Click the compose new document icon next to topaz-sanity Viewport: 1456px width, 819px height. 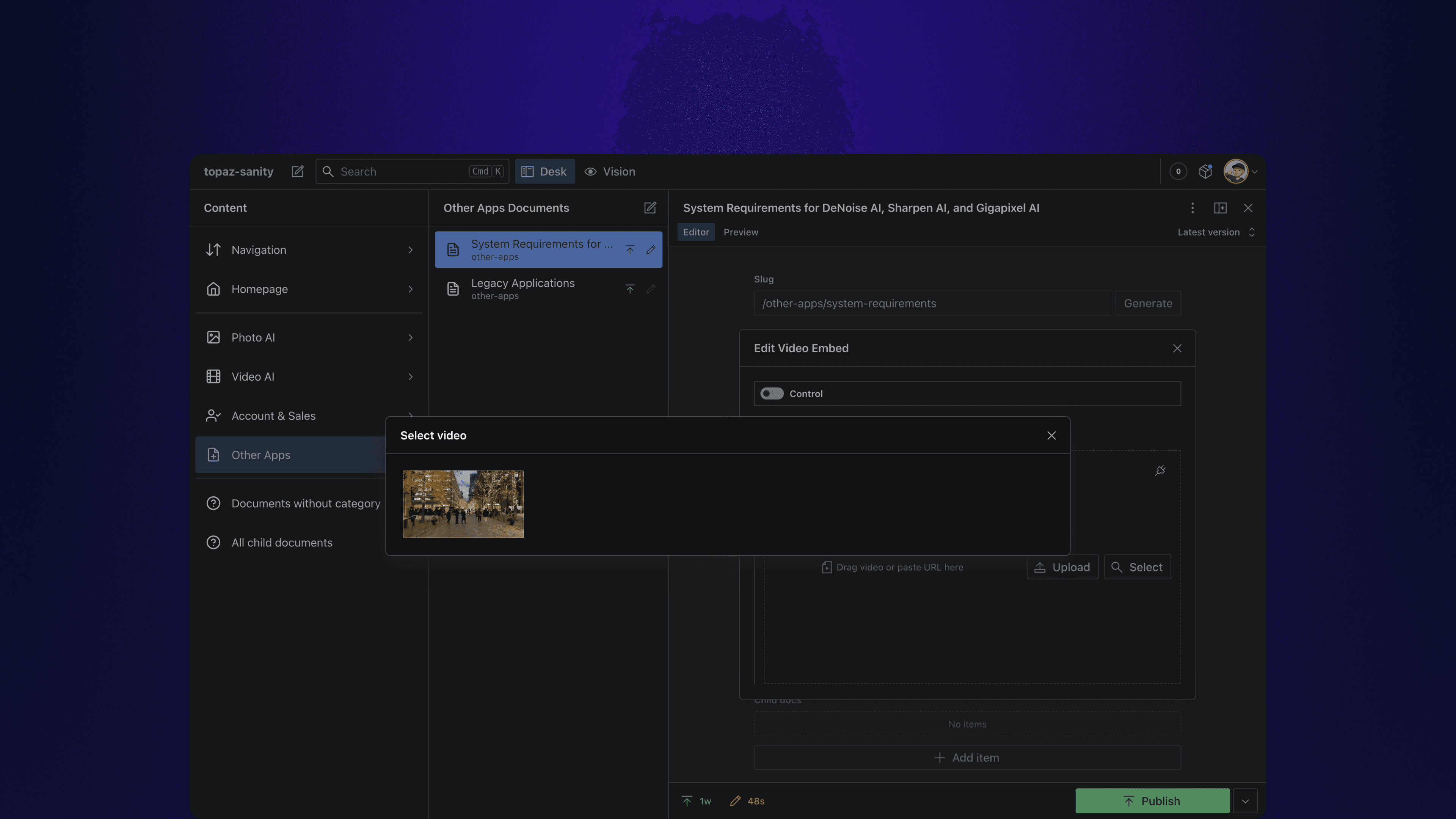tap(298, 171)
